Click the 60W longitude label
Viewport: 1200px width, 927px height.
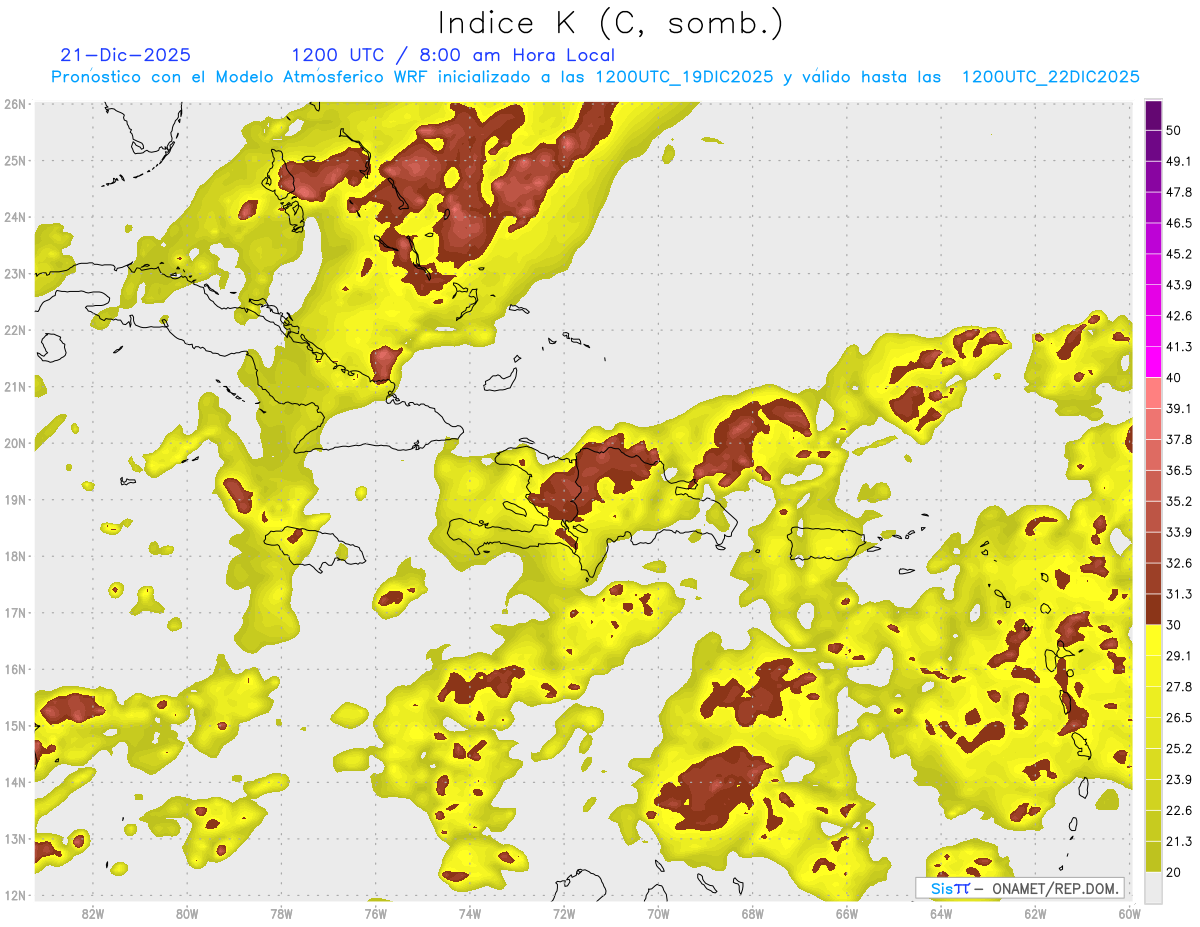pos(1129,913)
